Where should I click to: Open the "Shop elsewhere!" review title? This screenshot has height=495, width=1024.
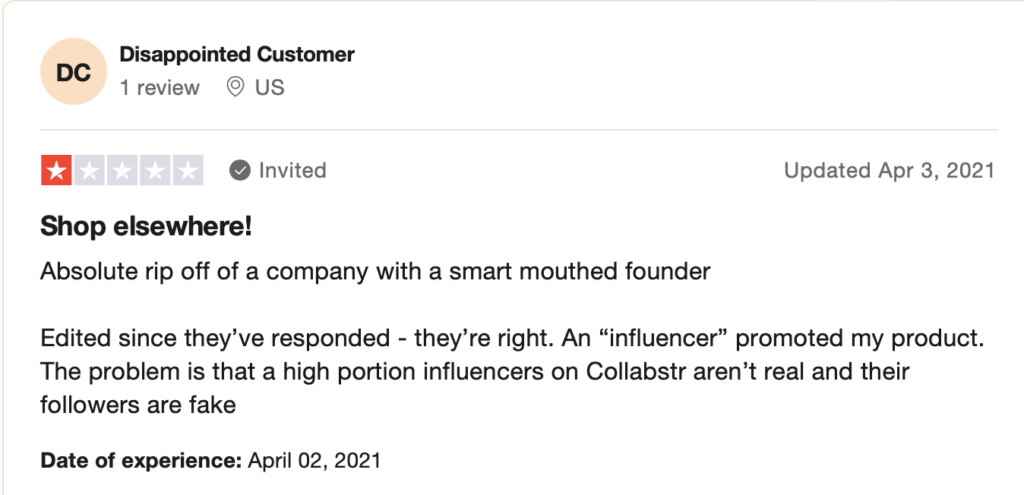tap(146, 227)
